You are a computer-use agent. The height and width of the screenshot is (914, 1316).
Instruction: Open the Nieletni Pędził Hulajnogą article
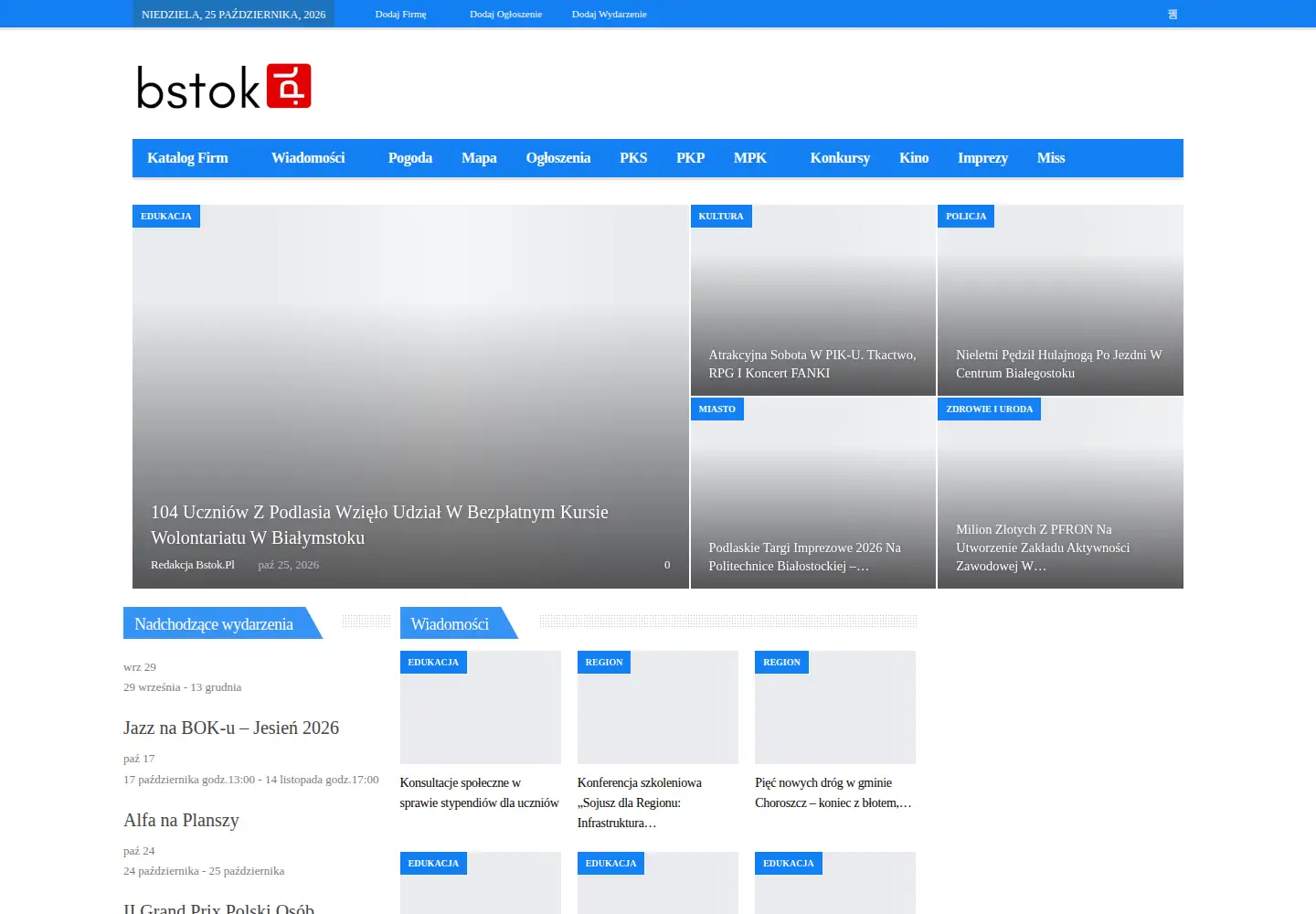1059,364
